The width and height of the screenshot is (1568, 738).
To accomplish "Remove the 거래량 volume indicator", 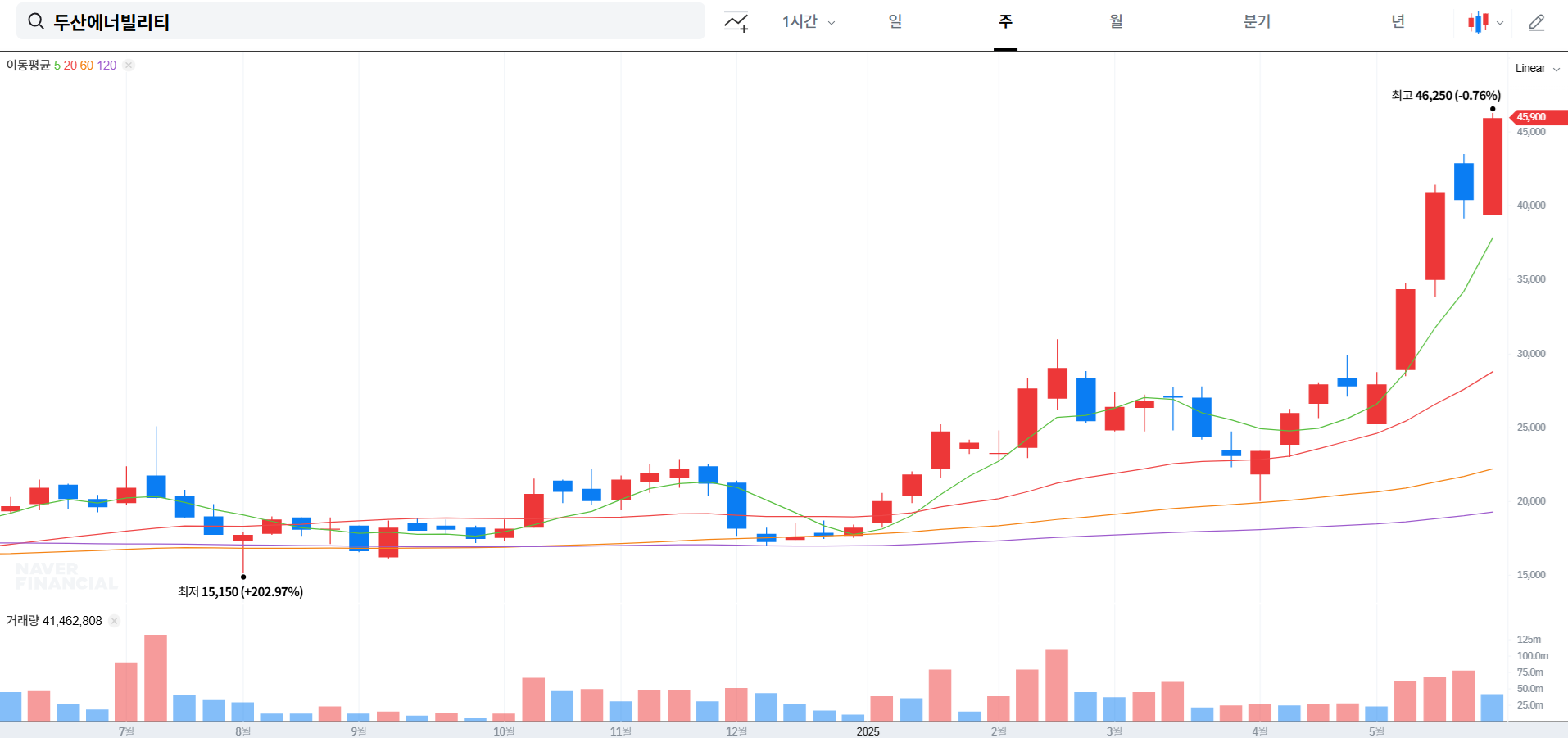I will point(114,621).
